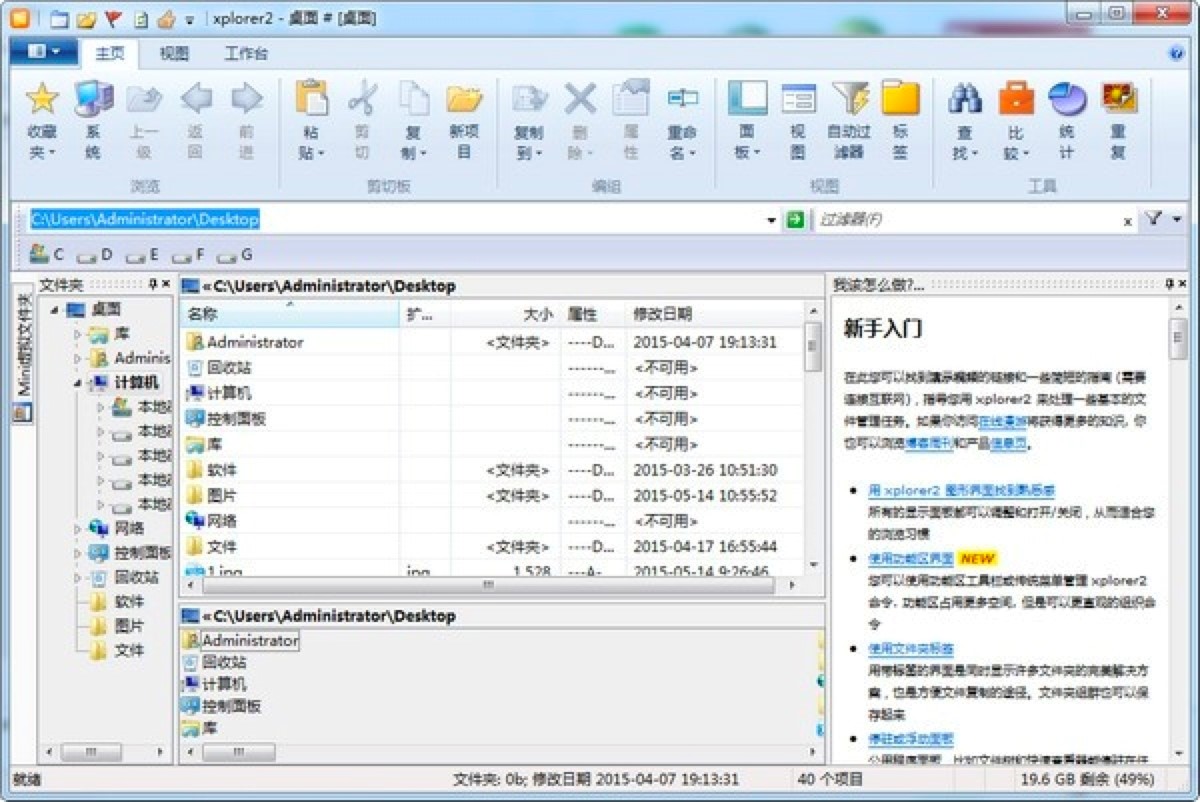Click the New Item (新项目) icon
1200x802 pixels.
[465, 100]
